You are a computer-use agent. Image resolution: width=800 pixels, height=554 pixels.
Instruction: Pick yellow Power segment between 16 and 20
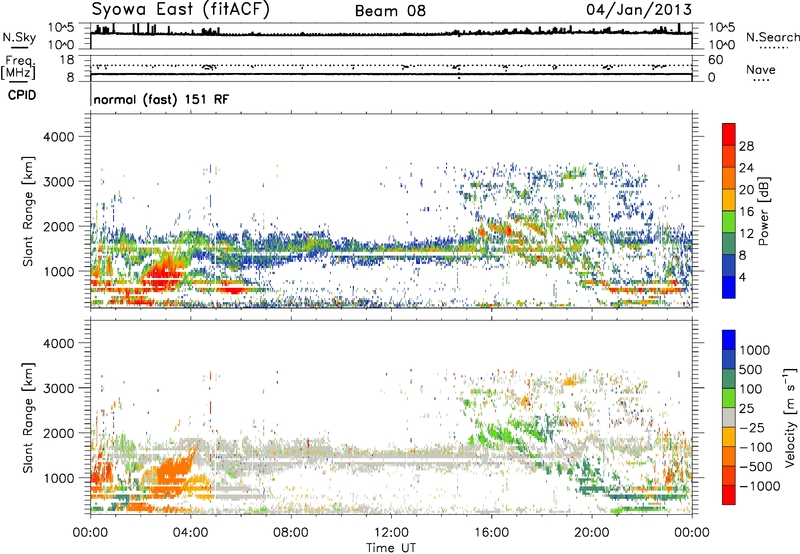729,200
